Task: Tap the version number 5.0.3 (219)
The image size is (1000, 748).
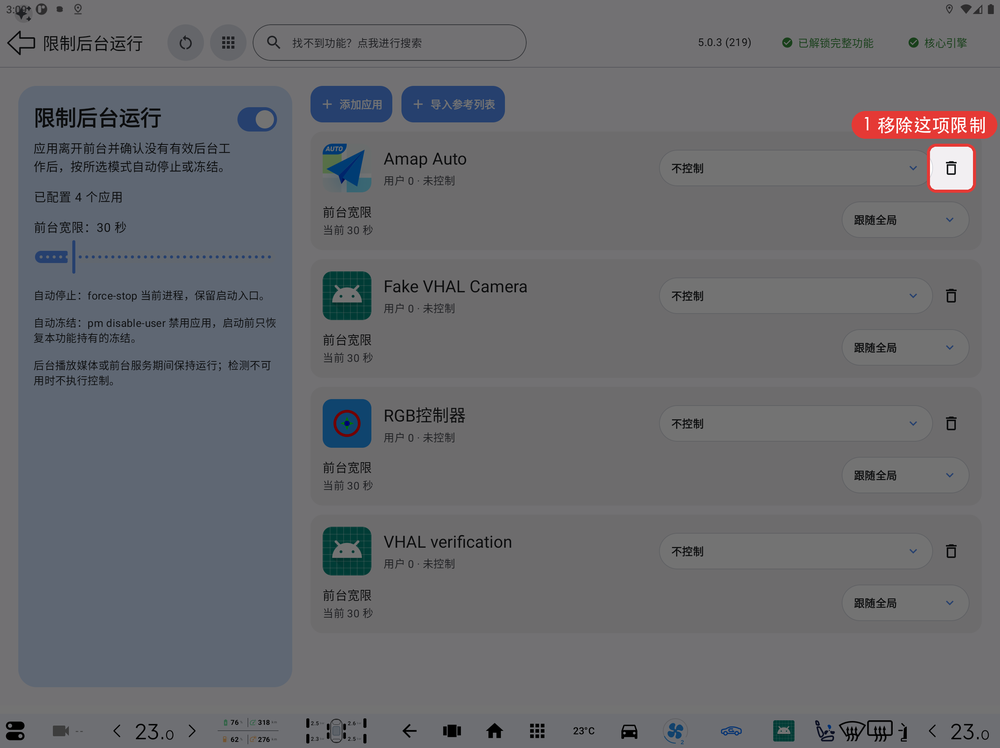Action: [x=724, y=43]
